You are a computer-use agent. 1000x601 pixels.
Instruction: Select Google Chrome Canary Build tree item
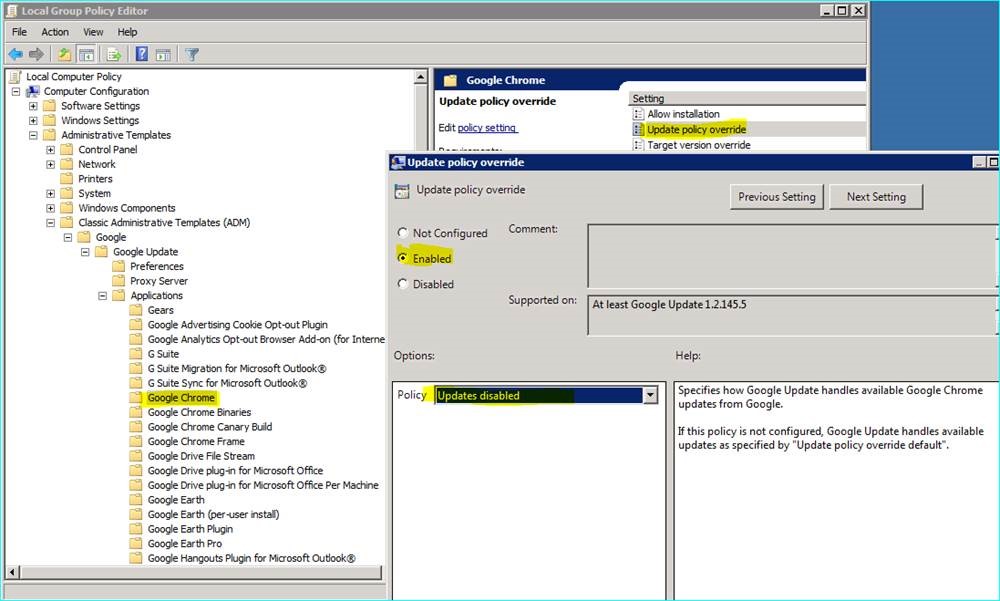210,427
